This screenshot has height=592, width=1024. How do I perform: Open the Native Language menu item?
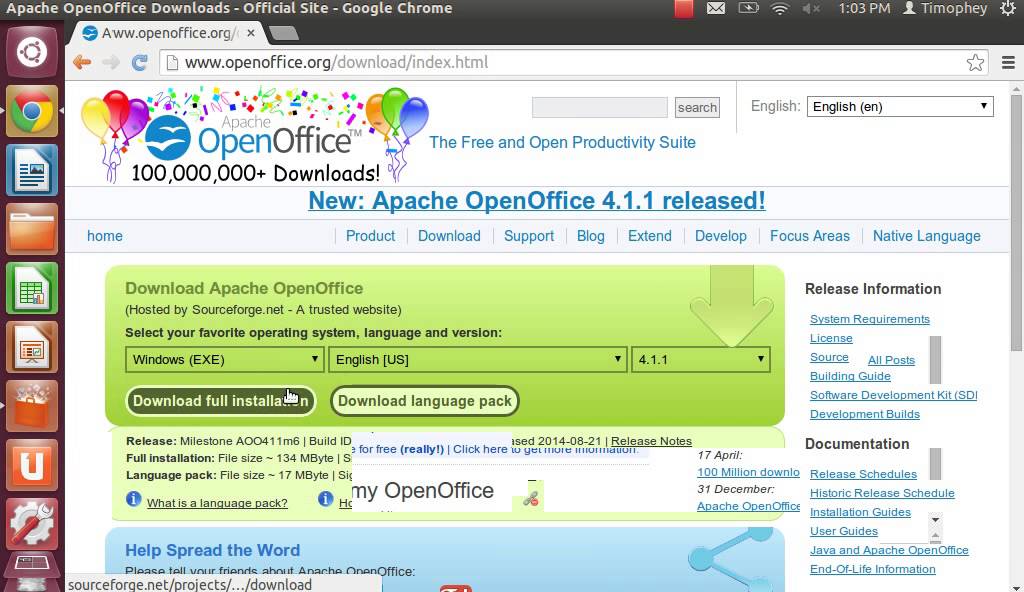tap(927, 236)
